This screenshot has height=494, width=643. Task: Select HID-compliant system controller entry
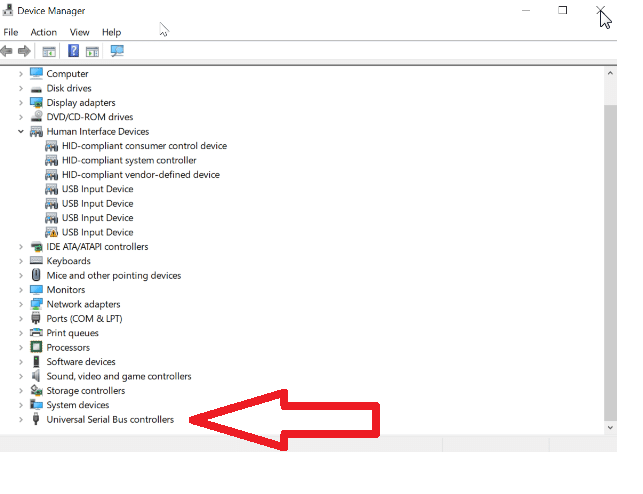point(129,160)
